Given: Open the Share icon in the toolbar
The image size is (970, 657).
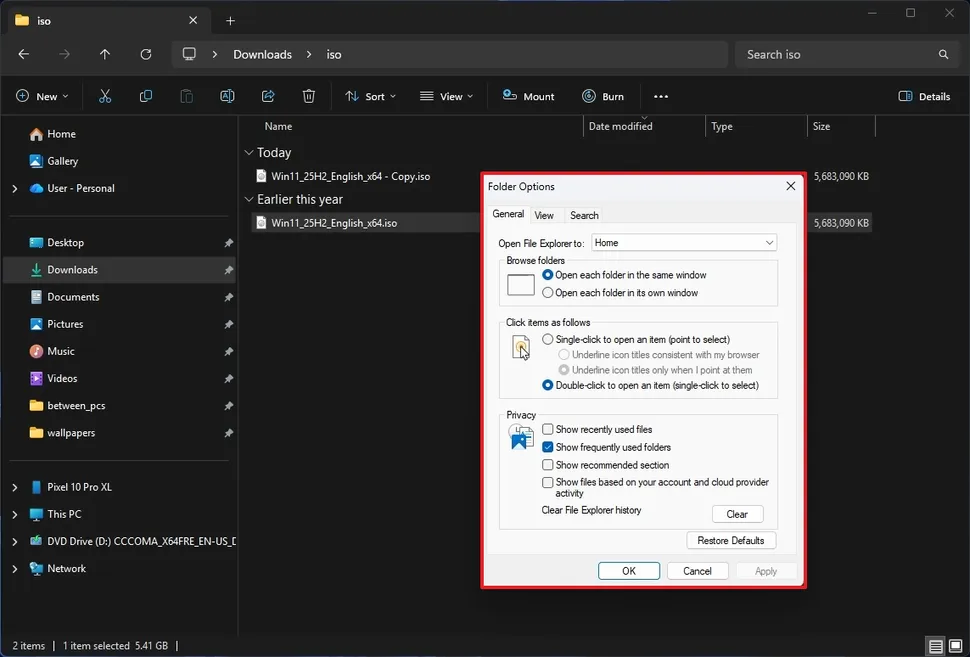Looking at the screenshot, I should click(x=268, y=95).
